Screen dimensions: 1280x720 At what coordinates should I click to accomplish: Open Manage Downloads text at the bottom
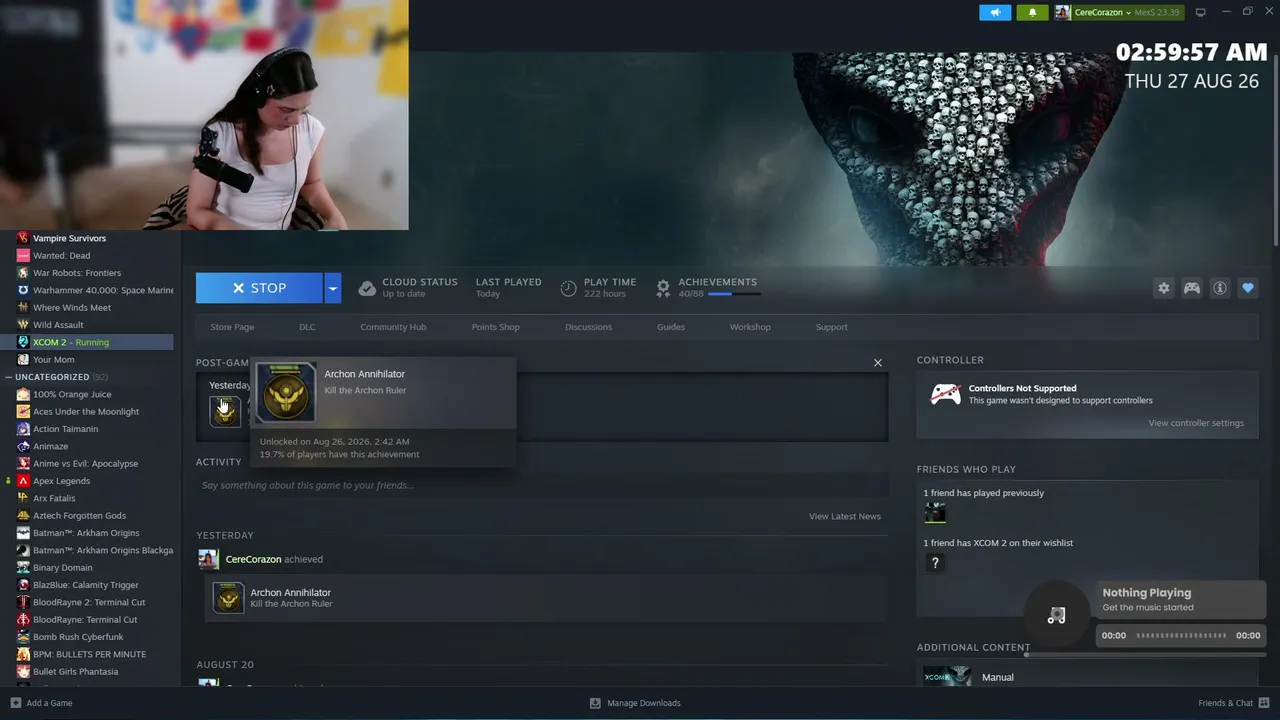point(644,703)
